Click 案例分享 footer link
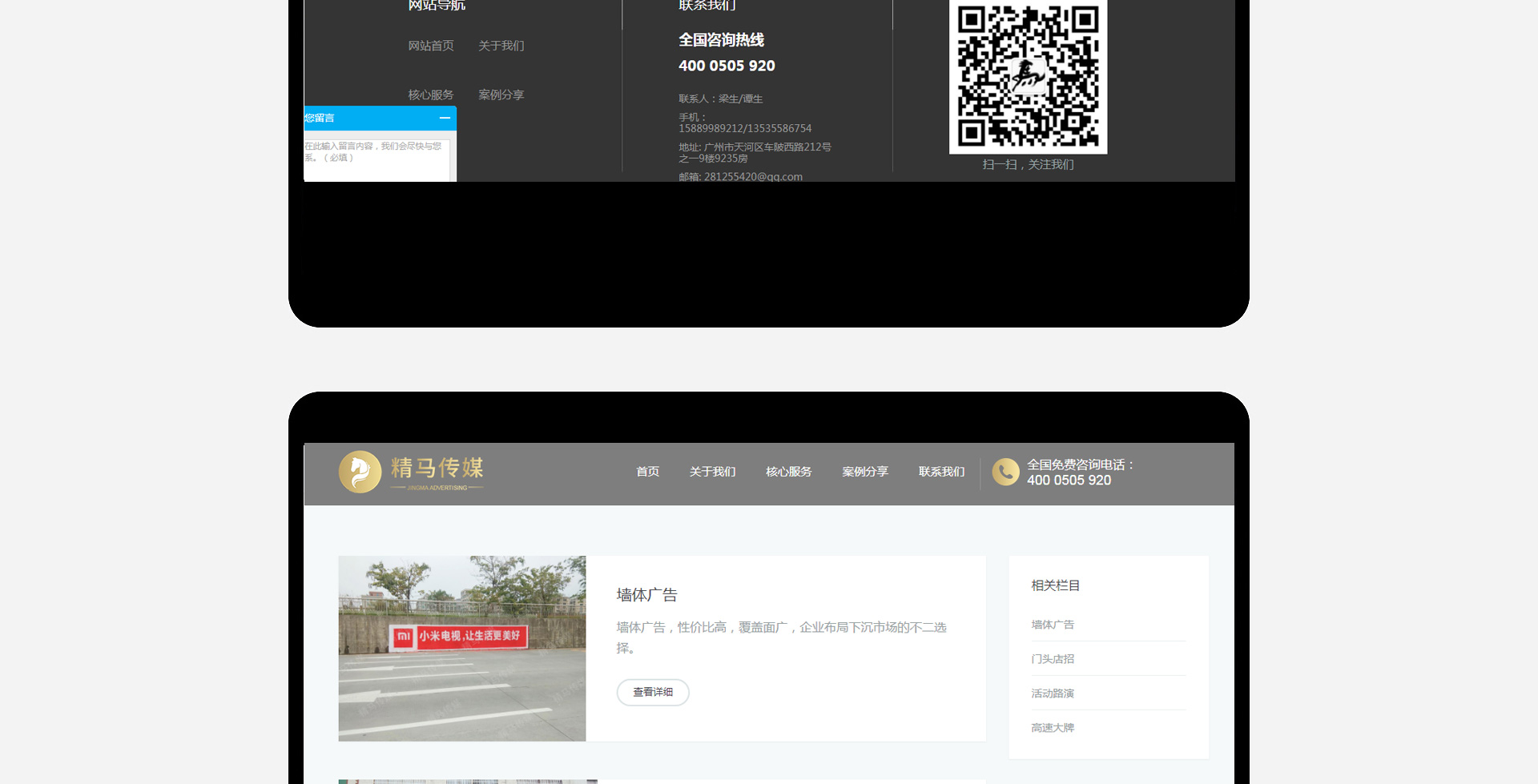Screen dimensions: 1538x784 click(501, 94)
